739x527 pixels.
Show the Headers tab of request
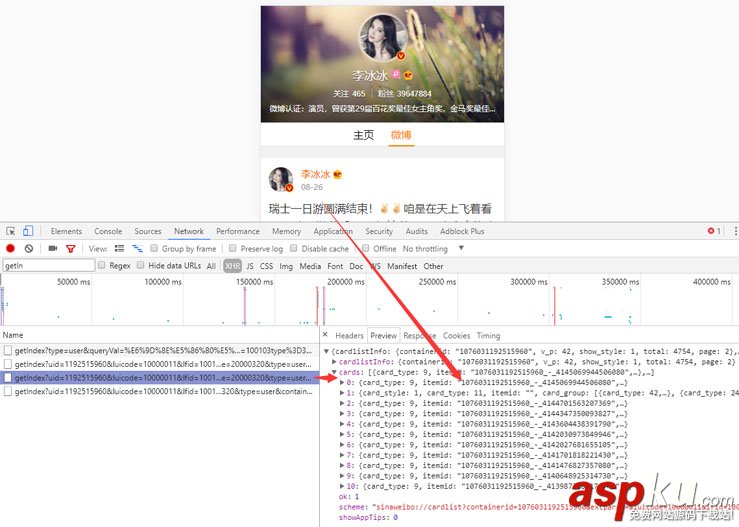[349, 336]
